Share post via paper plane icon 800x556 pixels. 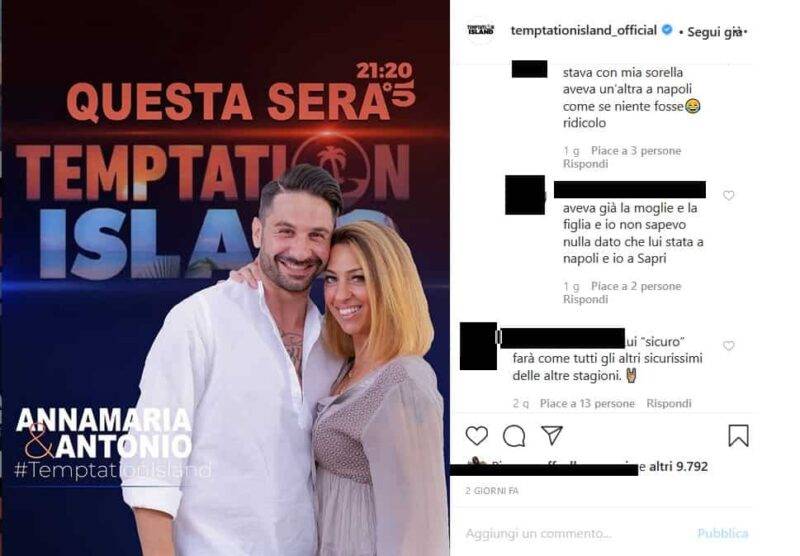(552, 436)
